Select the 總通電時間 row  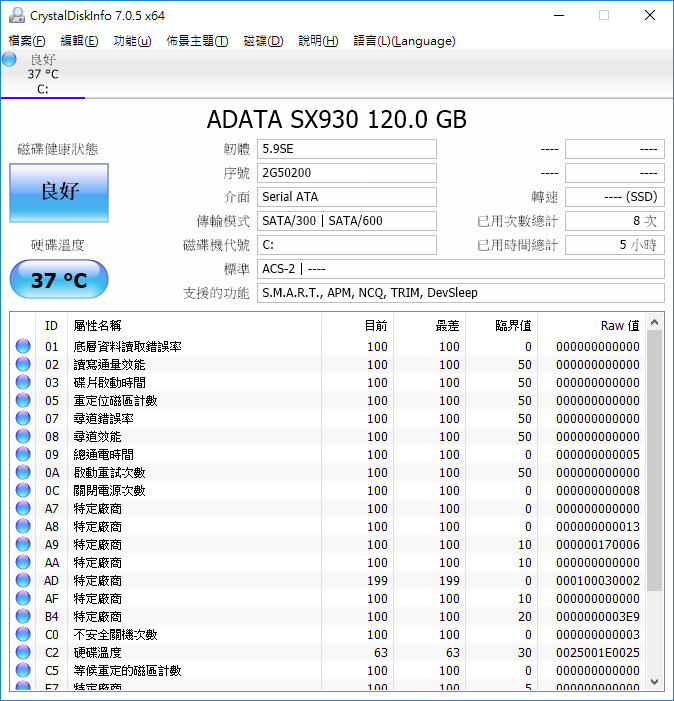(328, 454)
